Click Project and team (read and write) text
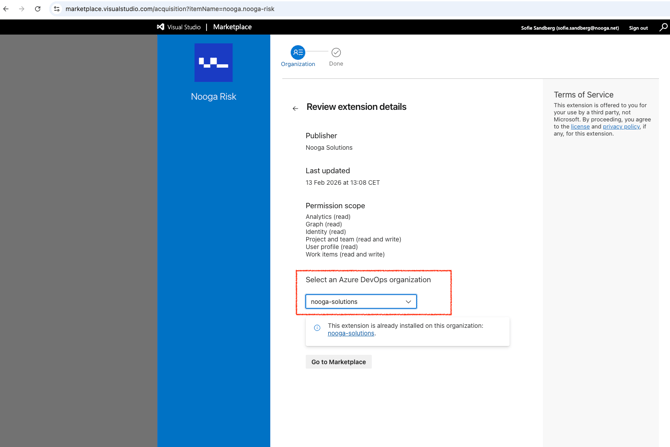The image size is (670, 447). tap(353, 239)
